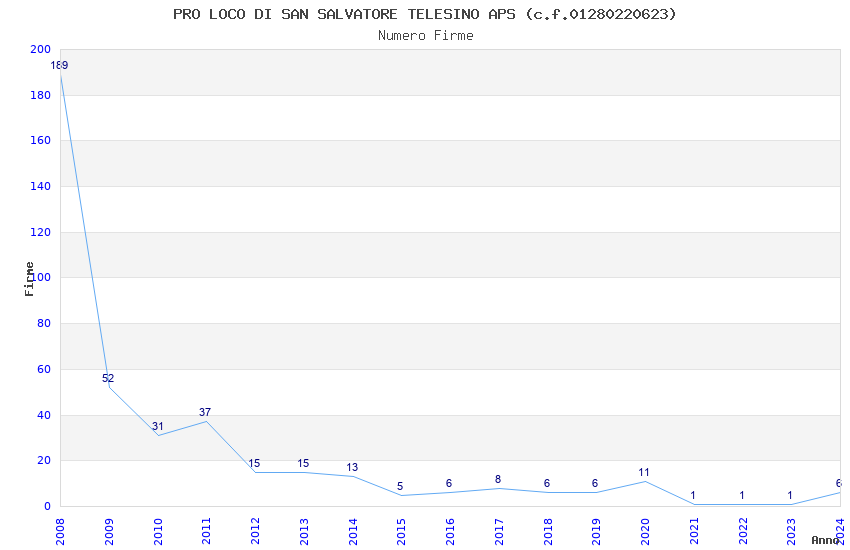Click the data point labeled 8
The image size is (850, 550).
[x=498, y=480]
